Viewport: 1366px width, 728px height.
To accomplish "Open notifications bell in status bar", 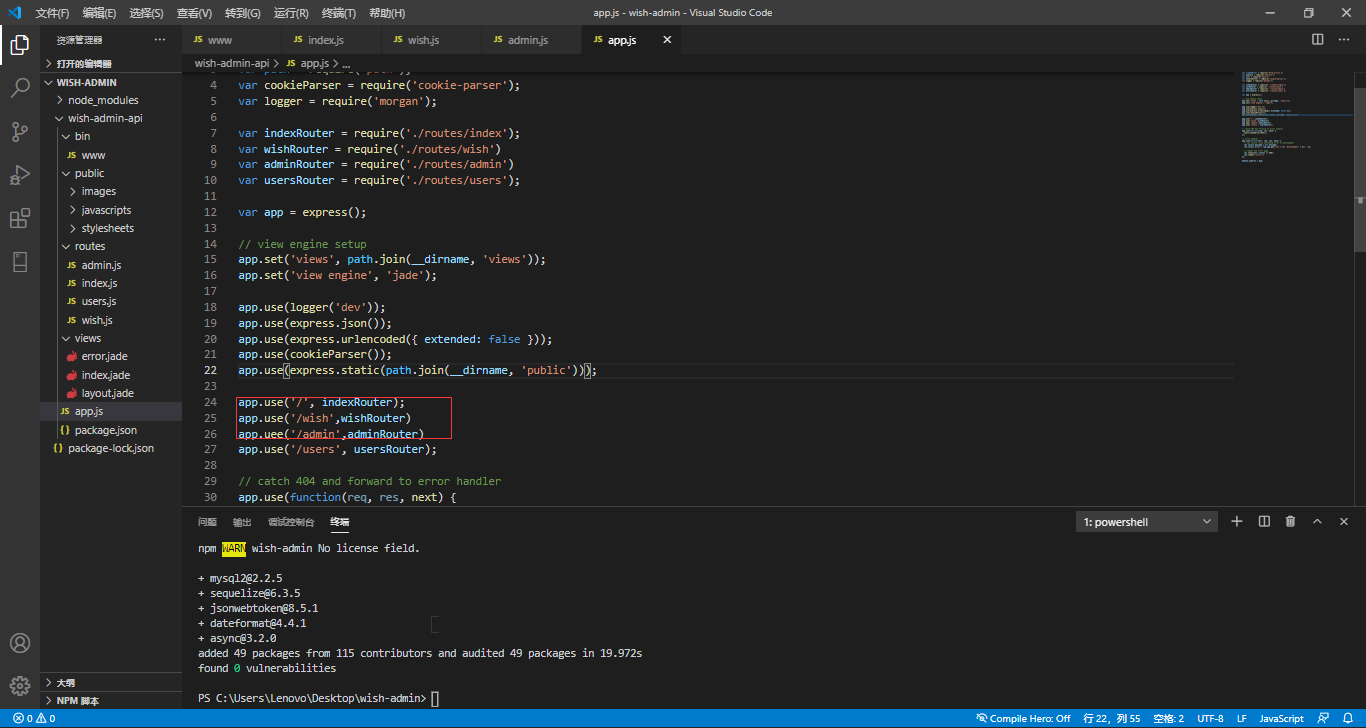I will click(x=1347, y=718).
